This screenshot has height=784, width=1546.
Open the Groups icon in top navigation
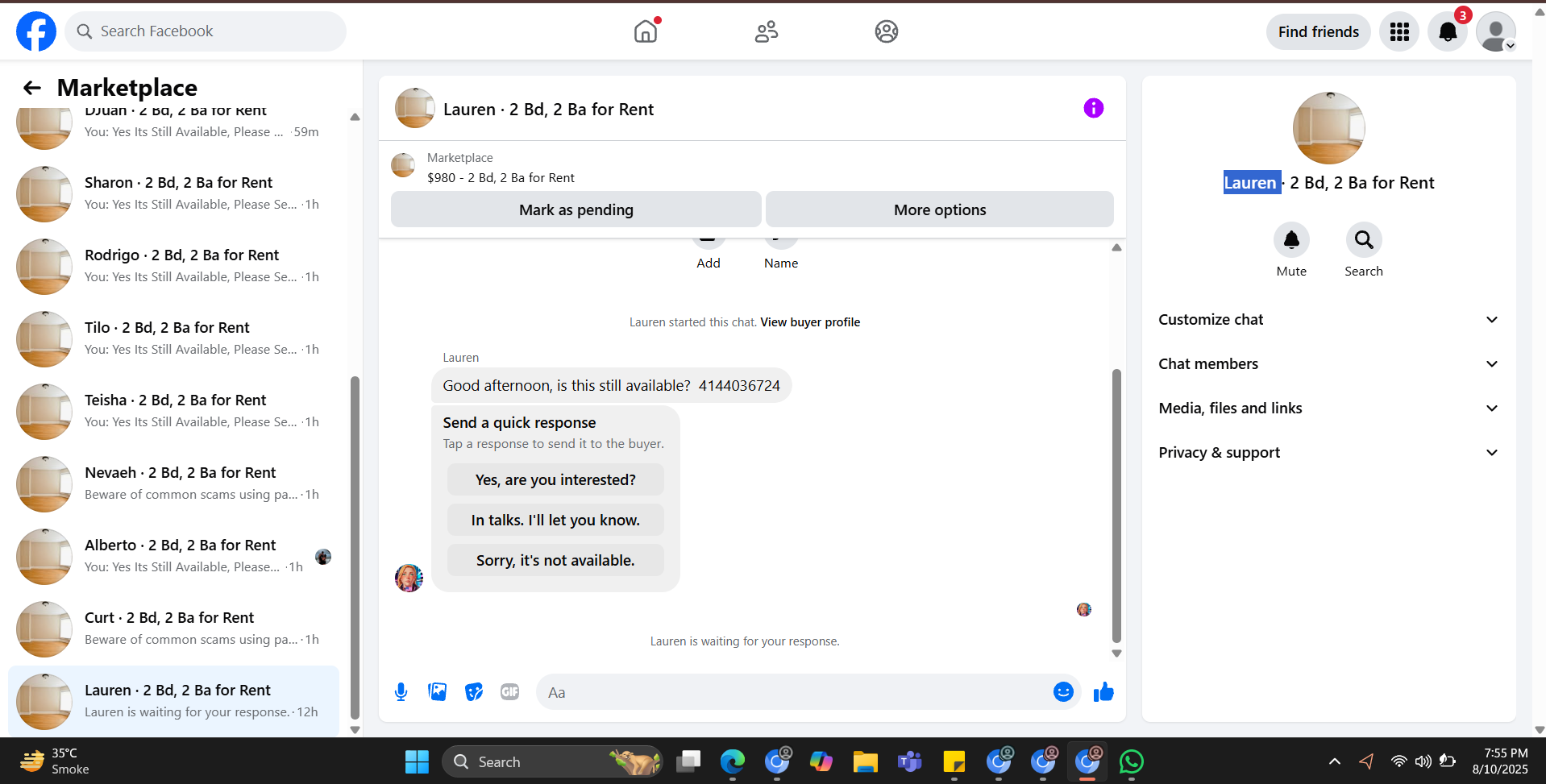point(887,31)
